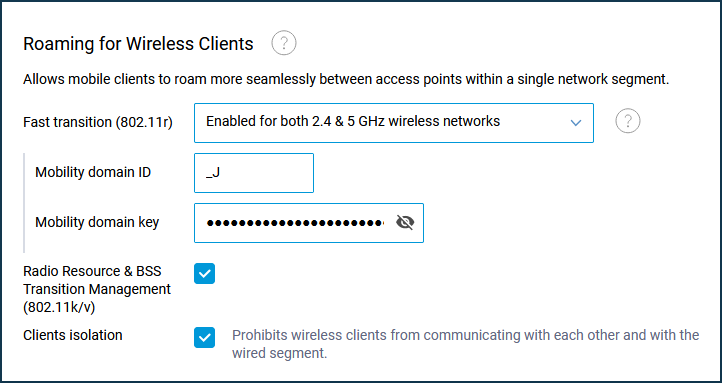This screenshot has width=722, height=383.
Task: Place cursor after '_J' in domain ID
Action: pyautogui.click(x=220, y=173)
